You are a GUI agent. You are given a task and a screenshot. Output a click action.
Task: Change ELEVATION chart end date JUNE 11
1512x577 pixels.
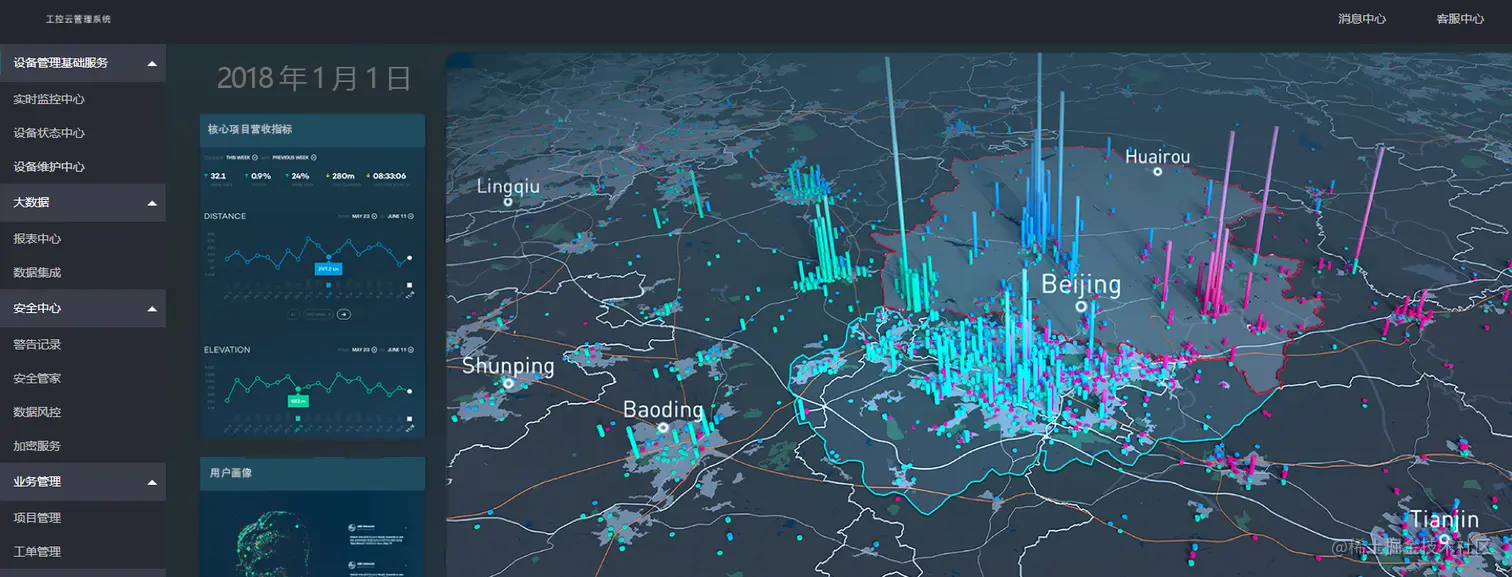point(400,350)
